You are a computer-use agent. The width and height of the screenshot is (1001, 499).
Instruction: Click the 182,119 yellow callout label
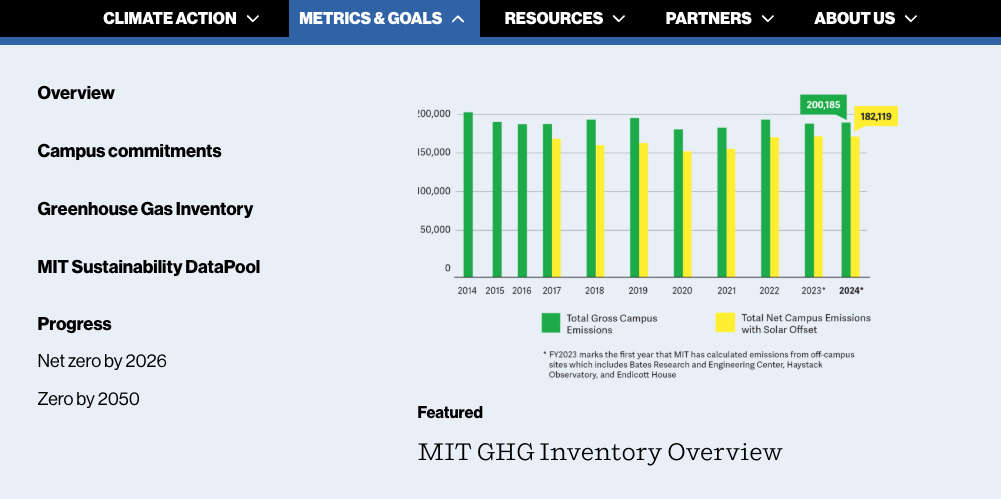point(876,116)
